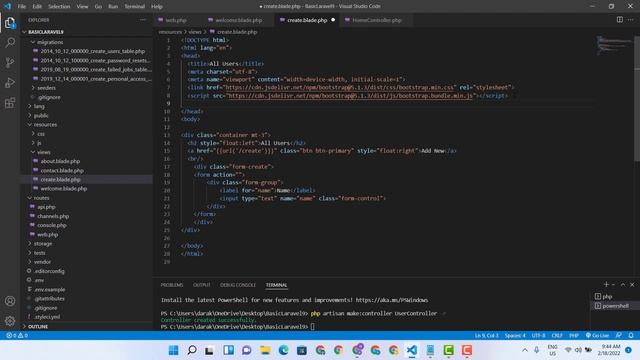Viewport: 640px width, 360px height.
Task: Click the editor minimap preview
Action: [613, 45]
